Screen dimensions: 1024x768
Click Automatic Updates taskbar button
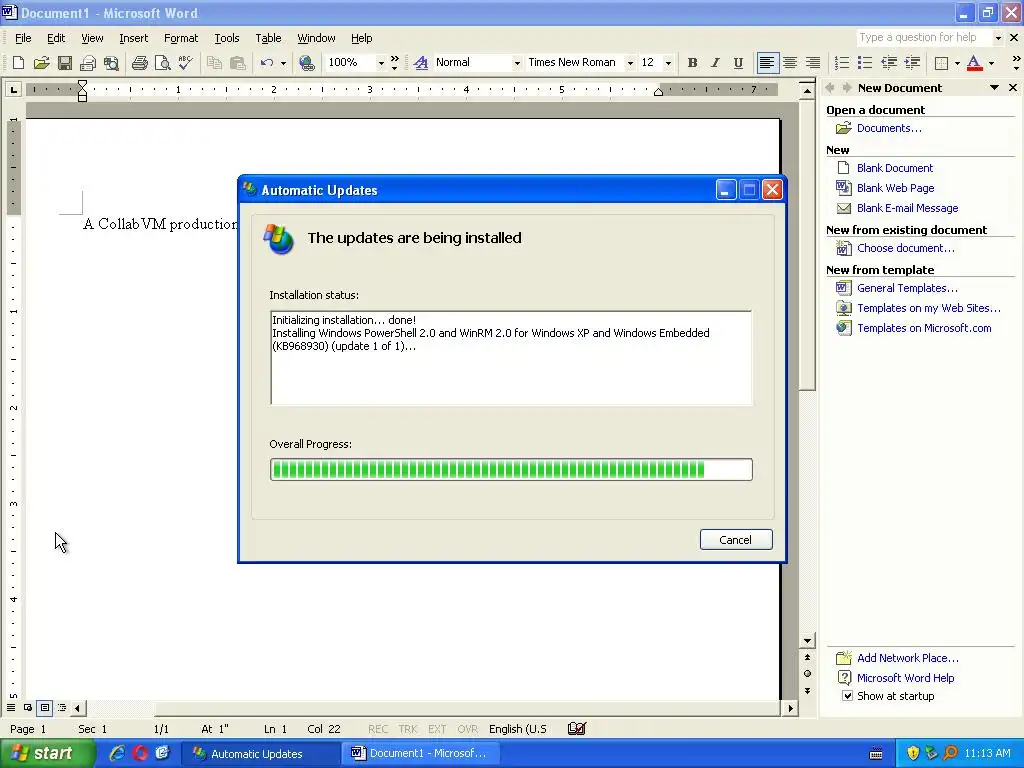(x=259, y=753)
